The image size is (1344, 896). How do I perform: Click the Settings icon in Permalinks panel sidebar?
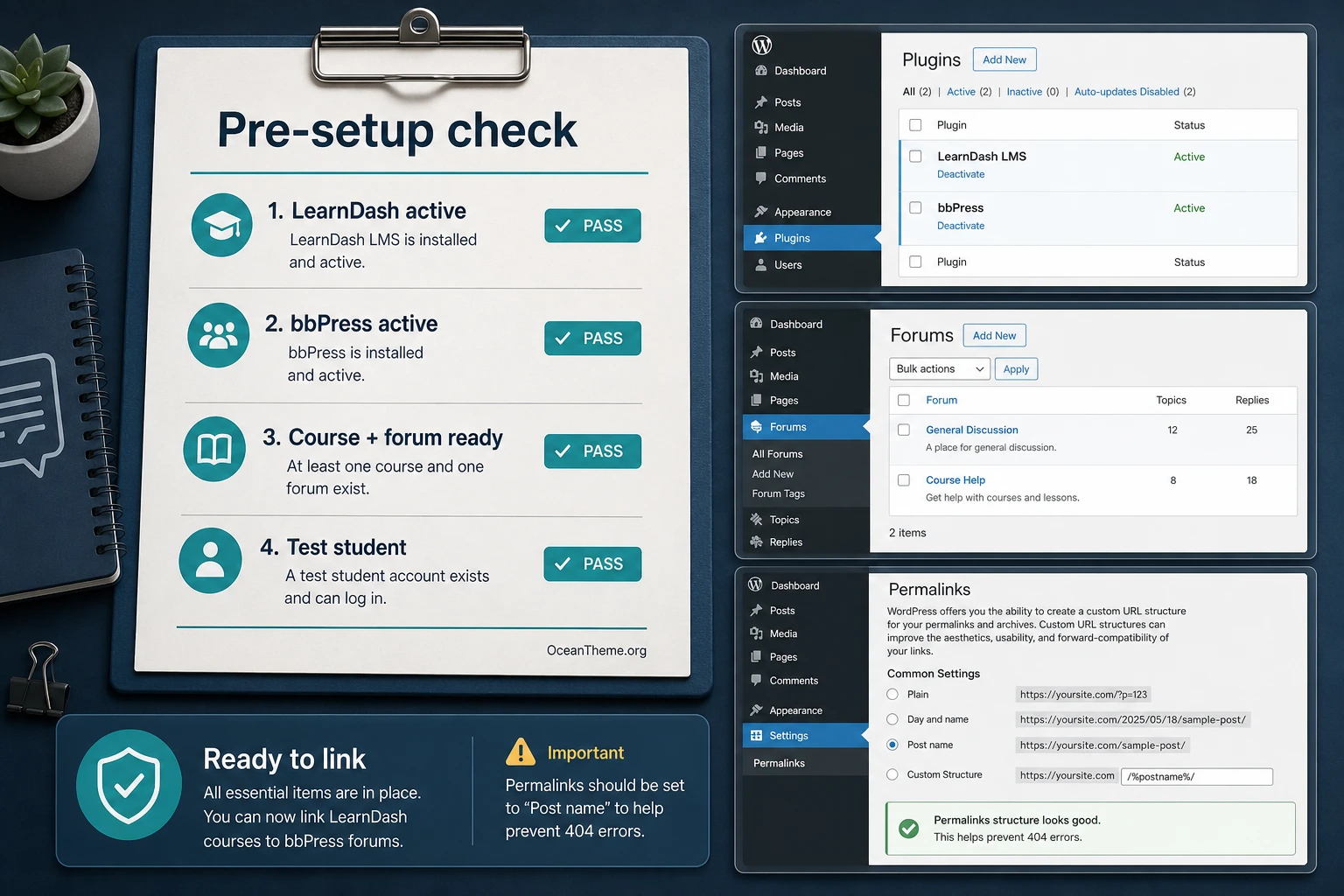pos(756,736)
